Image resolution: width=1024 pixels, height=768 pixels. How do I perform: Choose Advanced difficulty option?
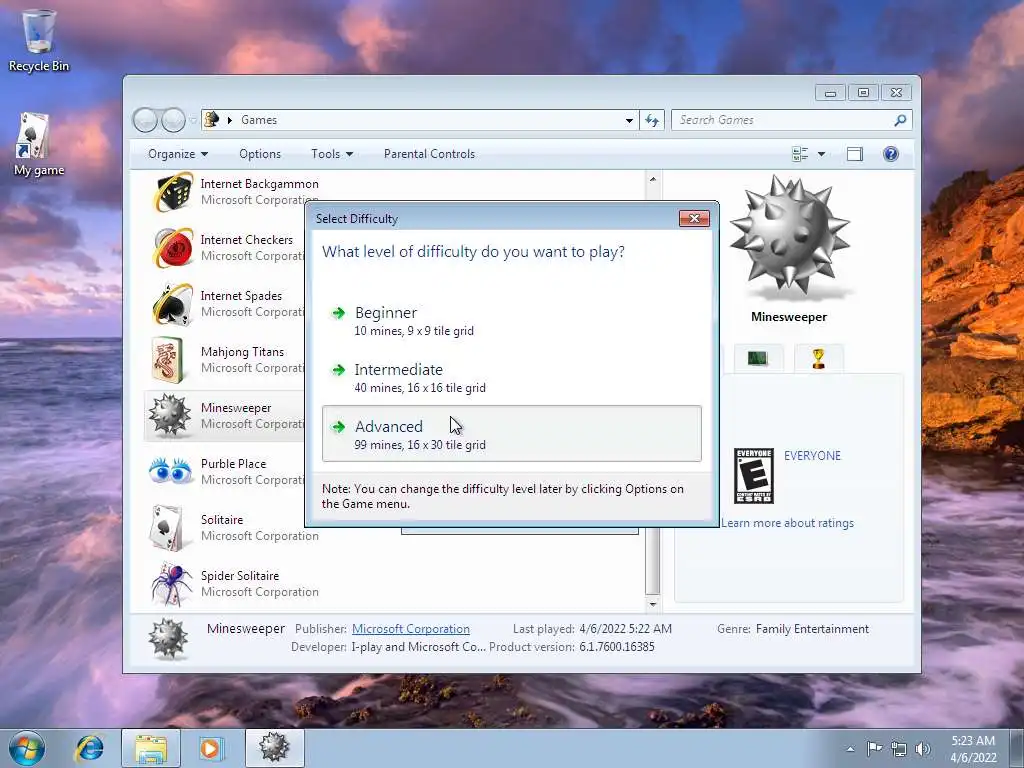click(x=511, y=434)
